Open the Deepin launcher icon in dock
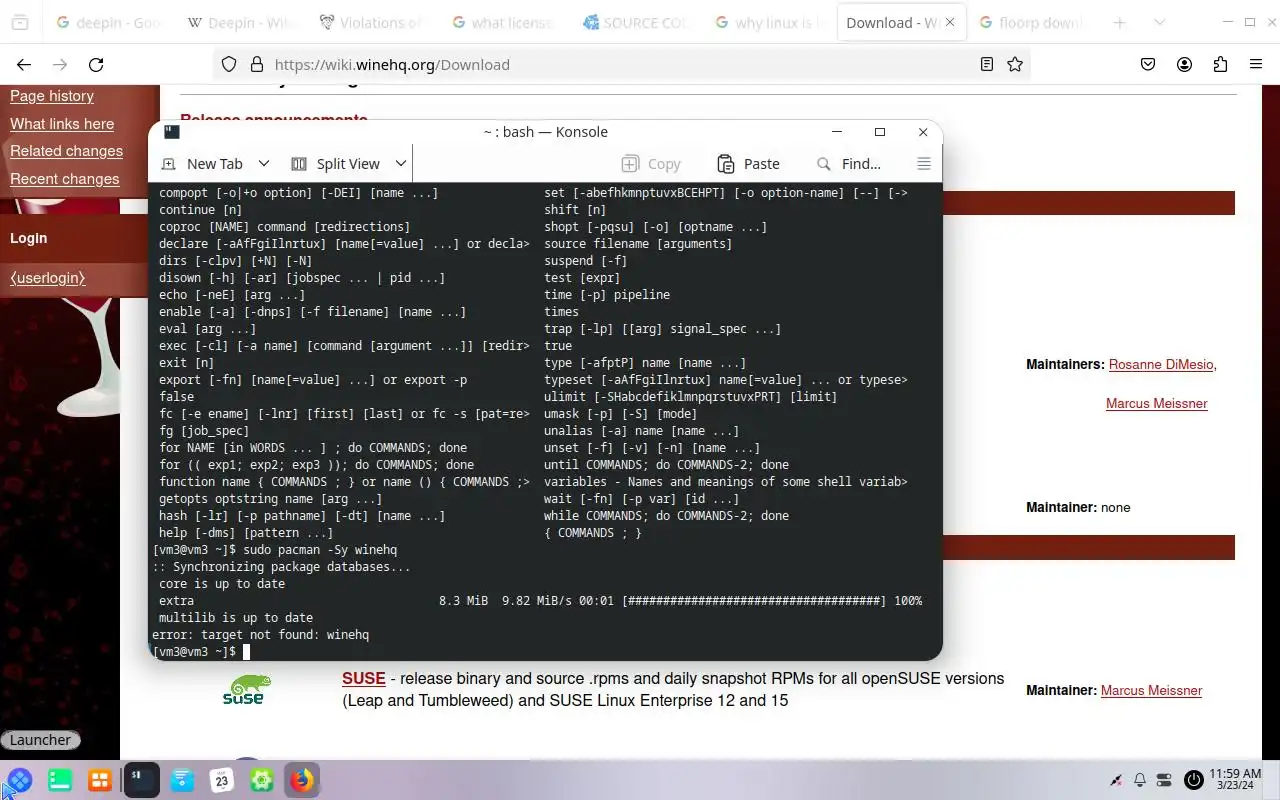This screenshot has width=1280, height=800. point(20,780)
